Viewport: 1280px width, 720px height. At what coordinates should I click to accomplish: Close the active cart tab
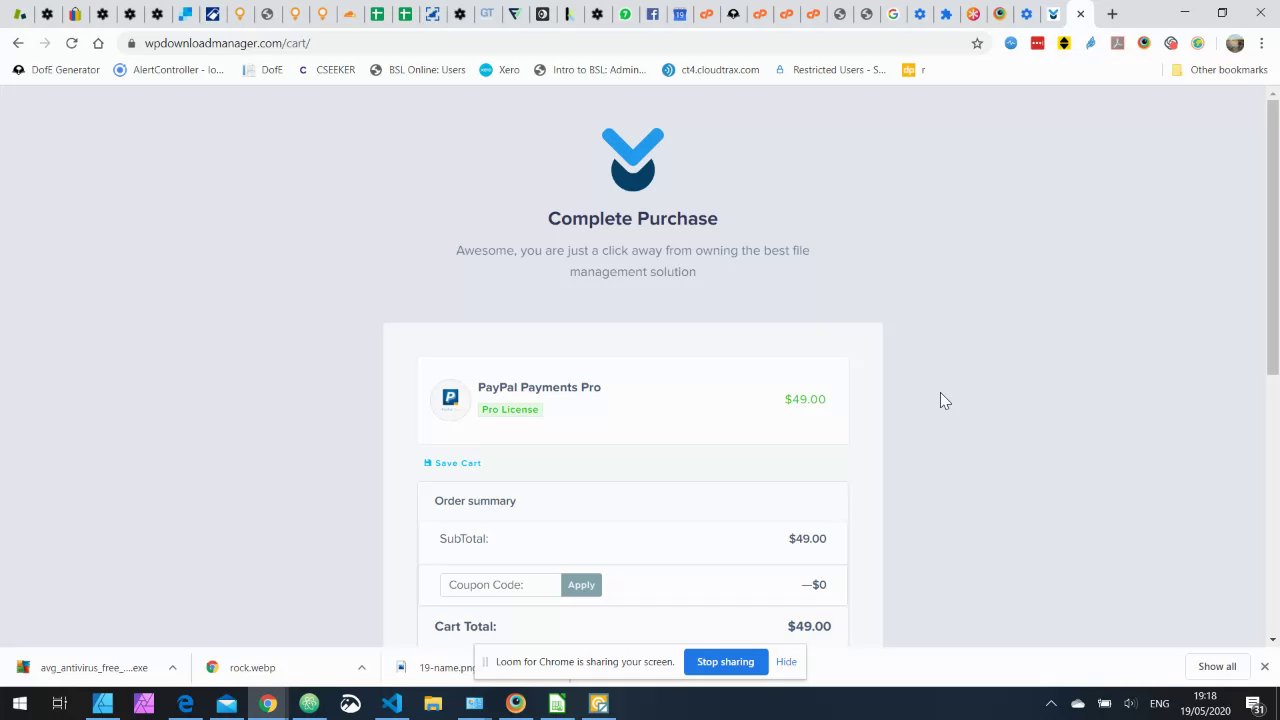(1080, 14)
